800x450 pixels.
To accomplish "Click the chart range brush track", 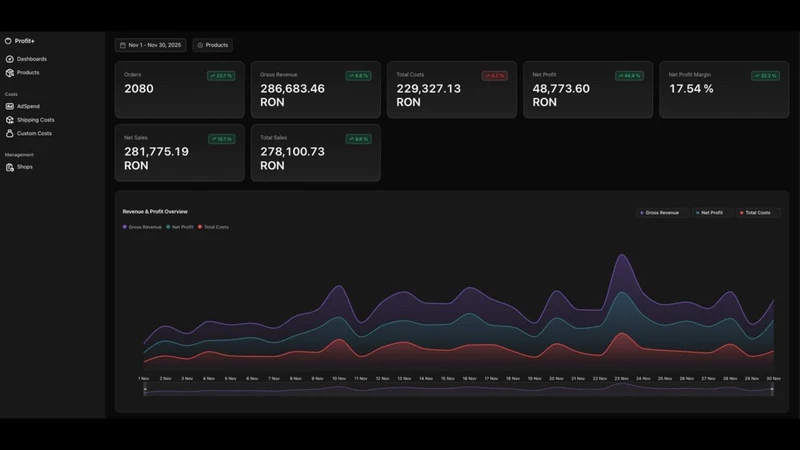I will coord(458,390).
